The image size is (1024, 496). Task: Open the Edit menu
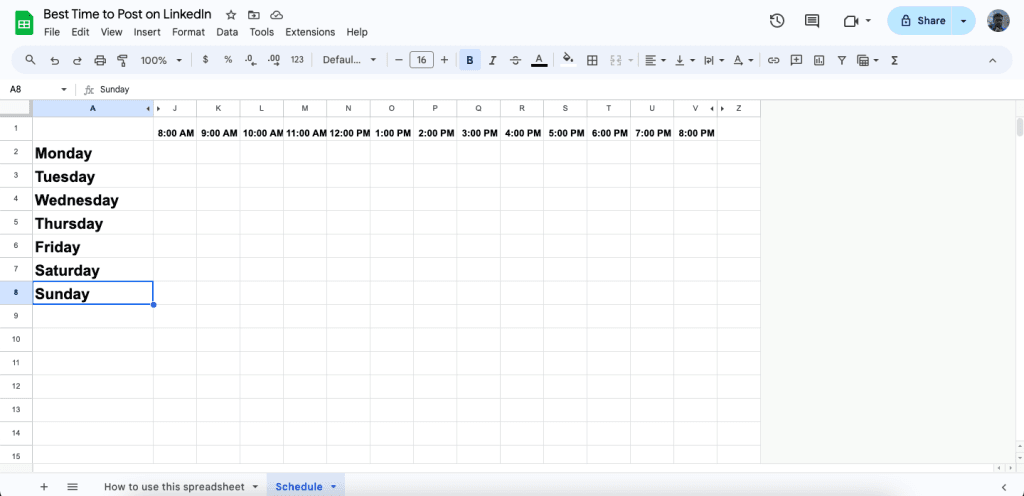pos(80,32)
